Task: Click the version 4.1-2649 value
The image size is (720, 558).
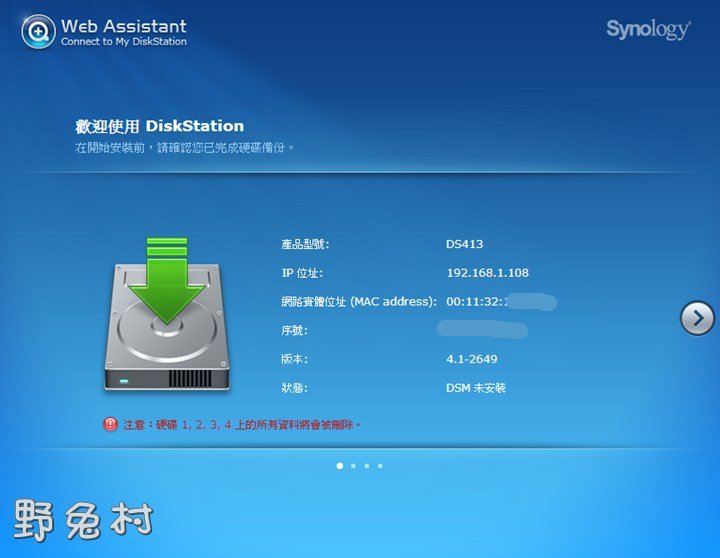Action: pyautogui.click(x=472, y=359)
